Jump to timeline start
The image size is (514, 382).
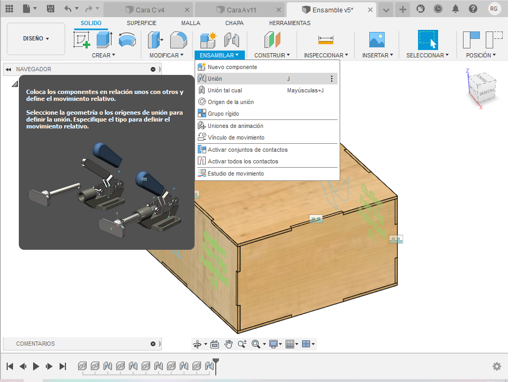point(10,367)
